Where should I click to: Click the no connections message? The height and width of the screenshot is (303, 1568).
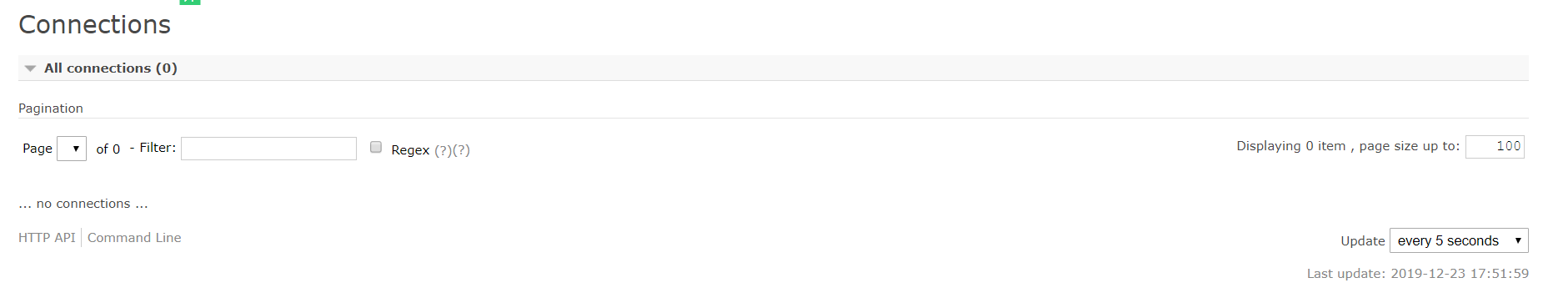(x=83, y=204)
